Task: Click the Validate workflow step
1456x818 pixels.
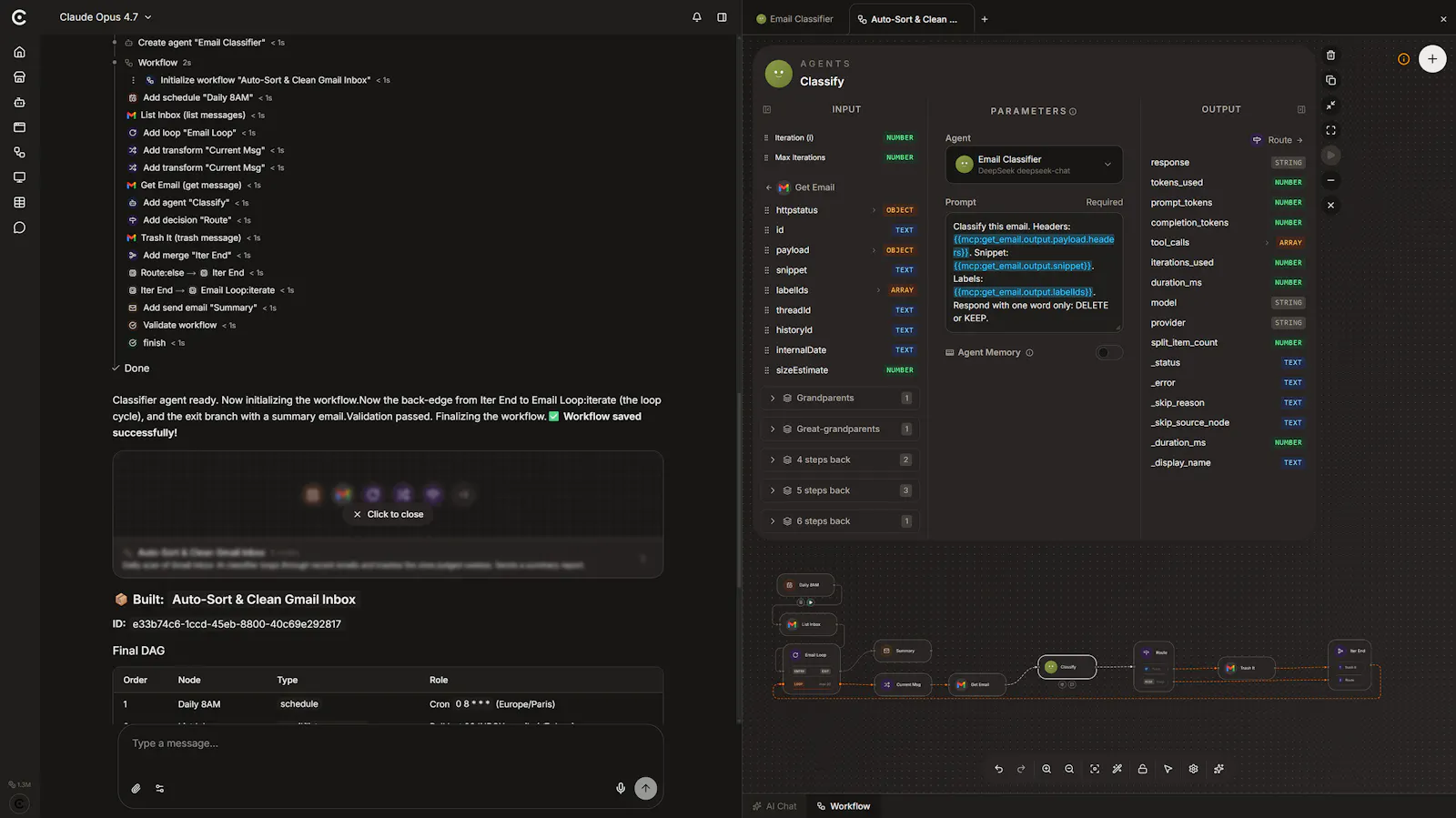Action: [179, 326]
